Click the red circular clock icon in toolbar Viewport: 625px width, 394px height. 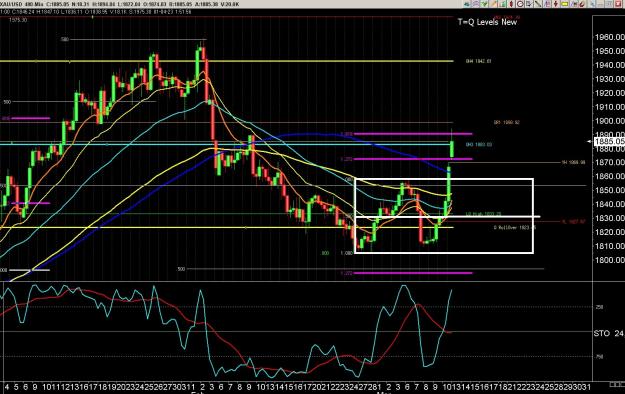(520, 4)
